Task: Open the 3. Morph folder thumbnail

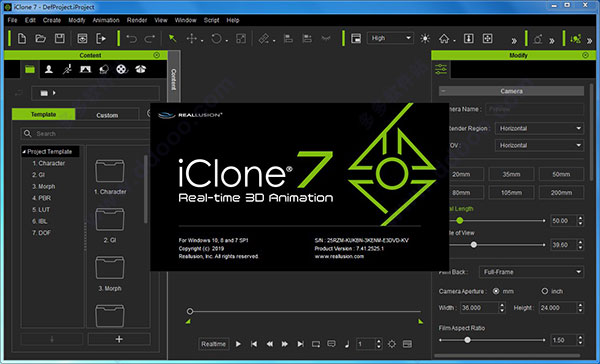Action: tap(110, 268)
